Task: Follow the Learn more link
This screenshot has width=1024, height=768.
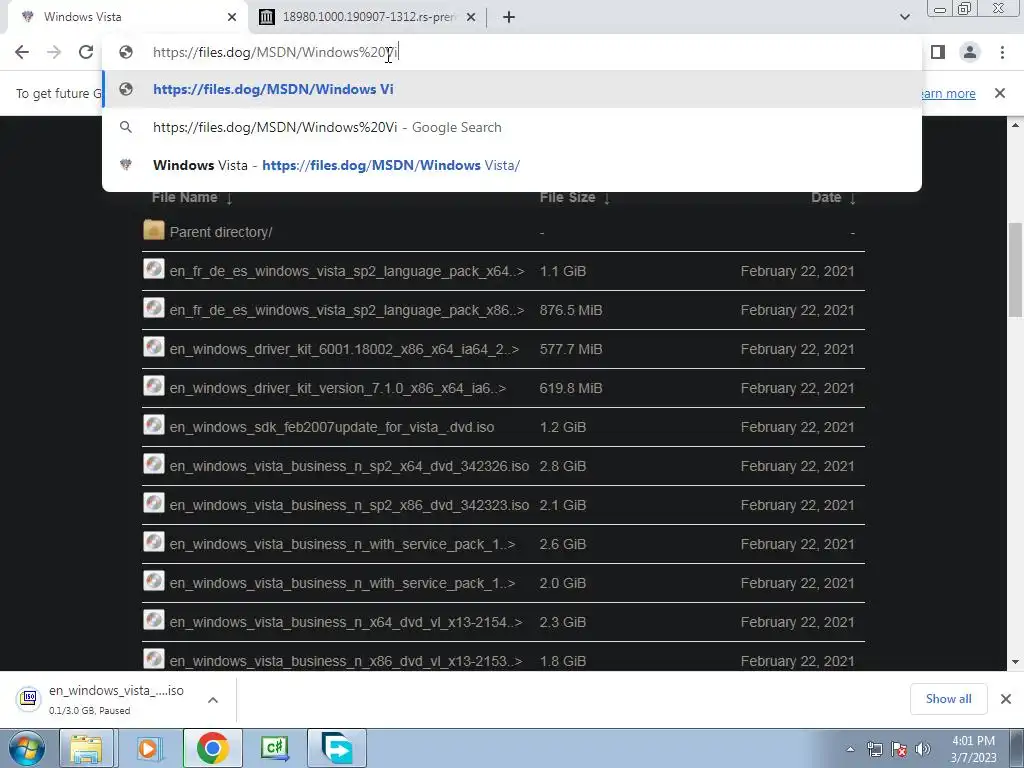Action: tap(948, 93)
